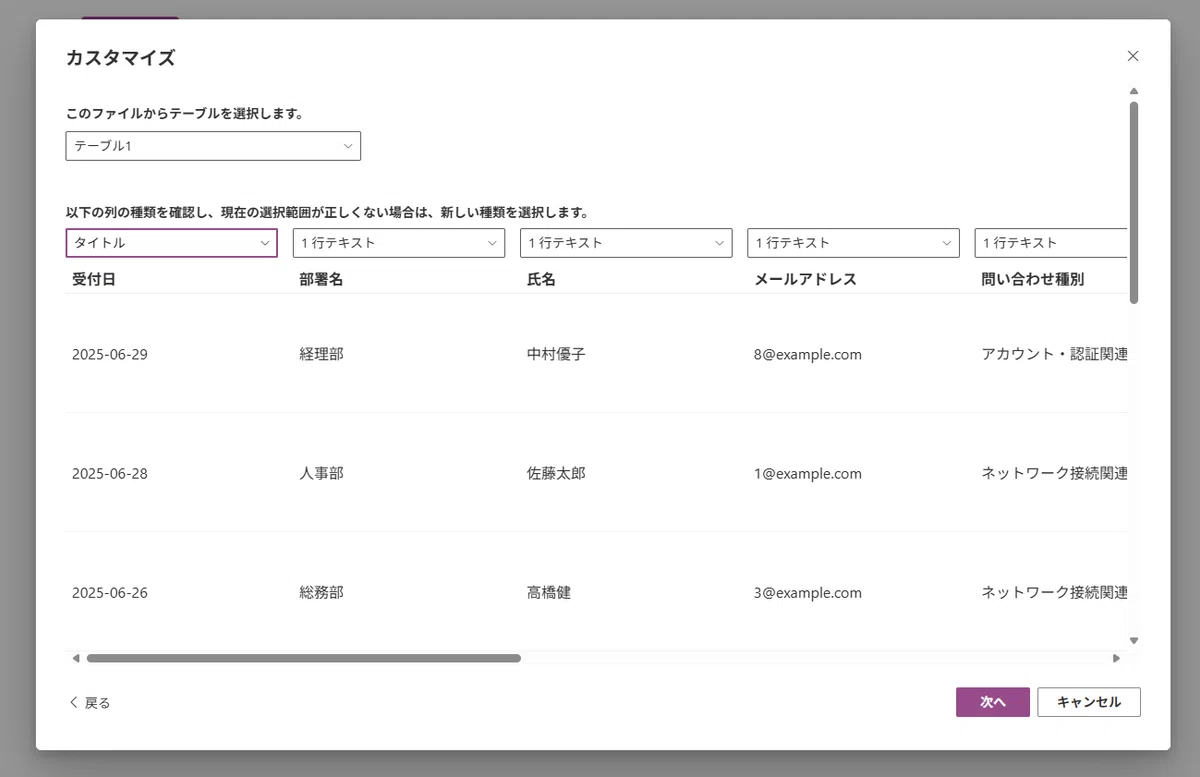Change column type dropdown above 氏名
The width and height of the screenshot is (1200, 777).
pyautogui.click(x=626, y=243)
